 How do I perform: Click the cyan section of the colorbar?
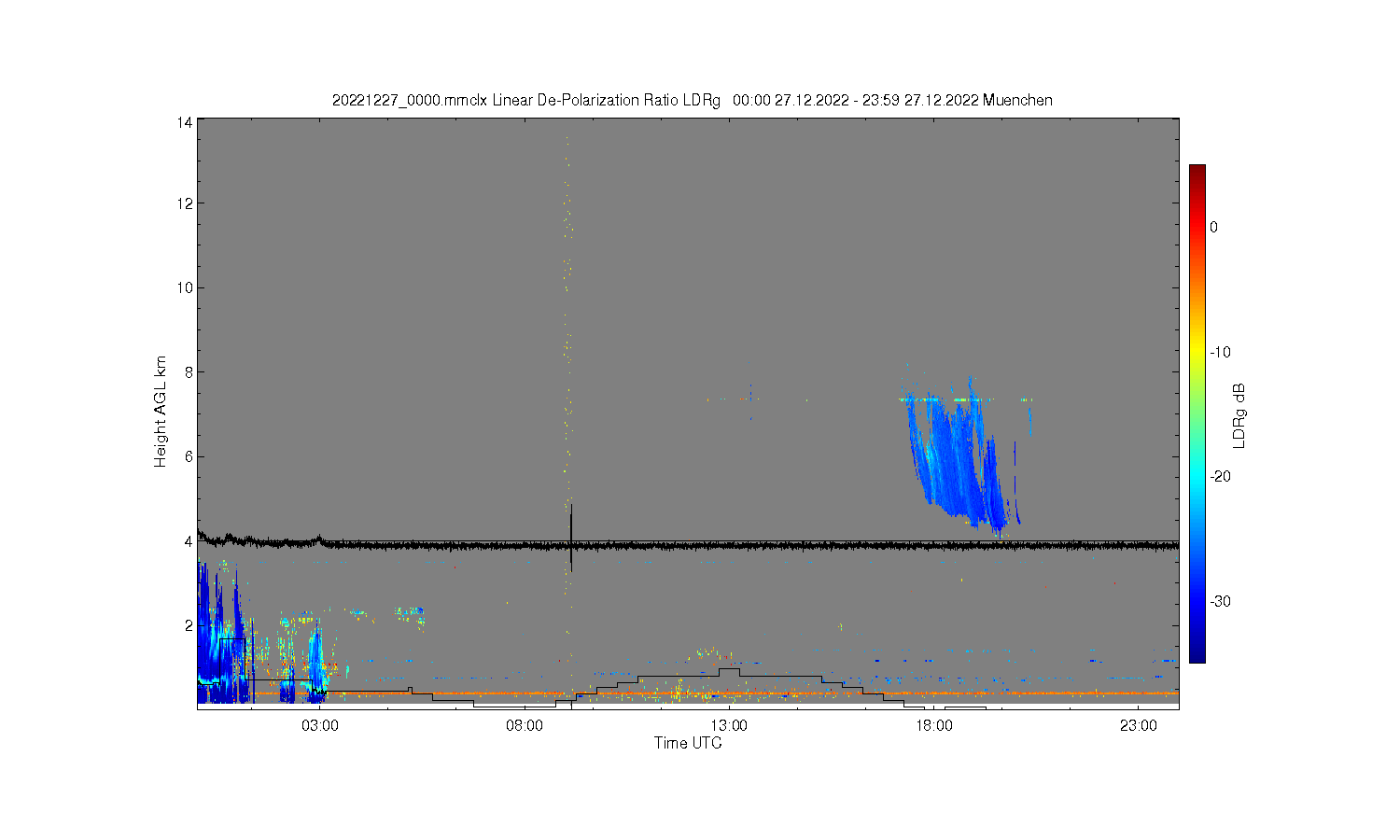[1197, 476]
